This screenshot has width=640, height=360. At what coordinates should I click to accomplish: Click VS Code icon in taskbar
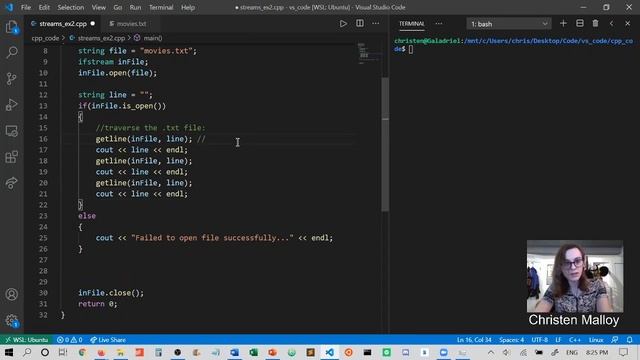329,352
